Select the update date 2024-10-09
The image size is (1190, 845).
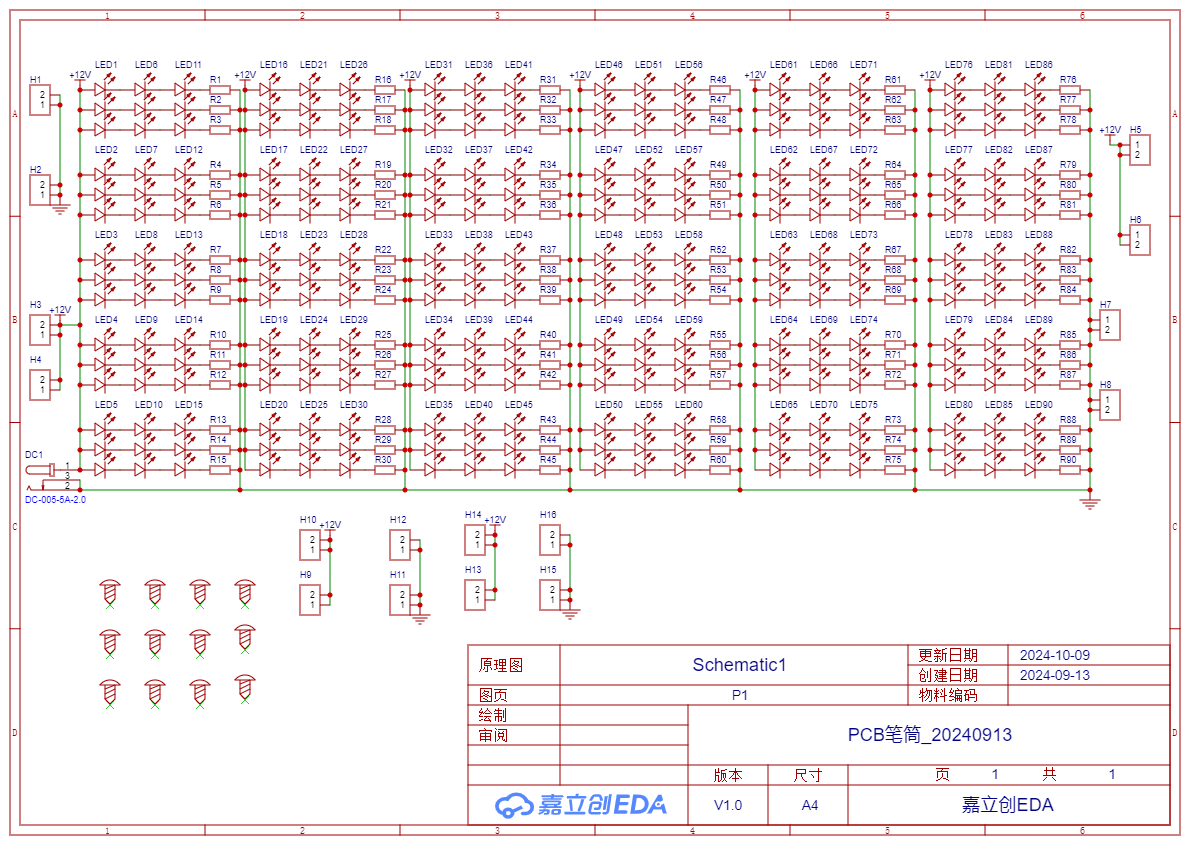point(1054,655)
